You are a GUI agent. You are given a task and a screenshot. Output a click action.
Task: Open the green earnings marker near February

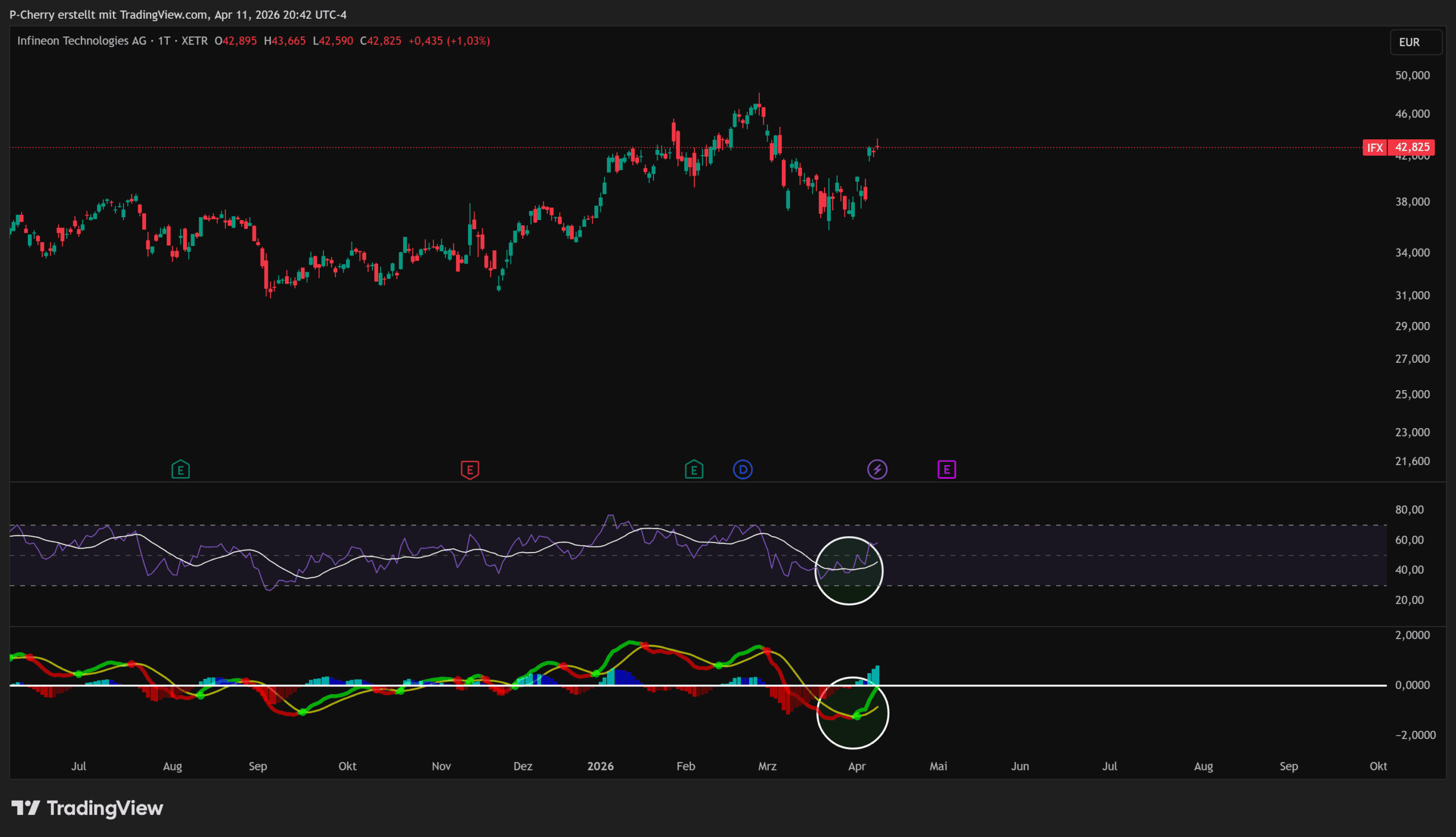(x=694, y=470)
